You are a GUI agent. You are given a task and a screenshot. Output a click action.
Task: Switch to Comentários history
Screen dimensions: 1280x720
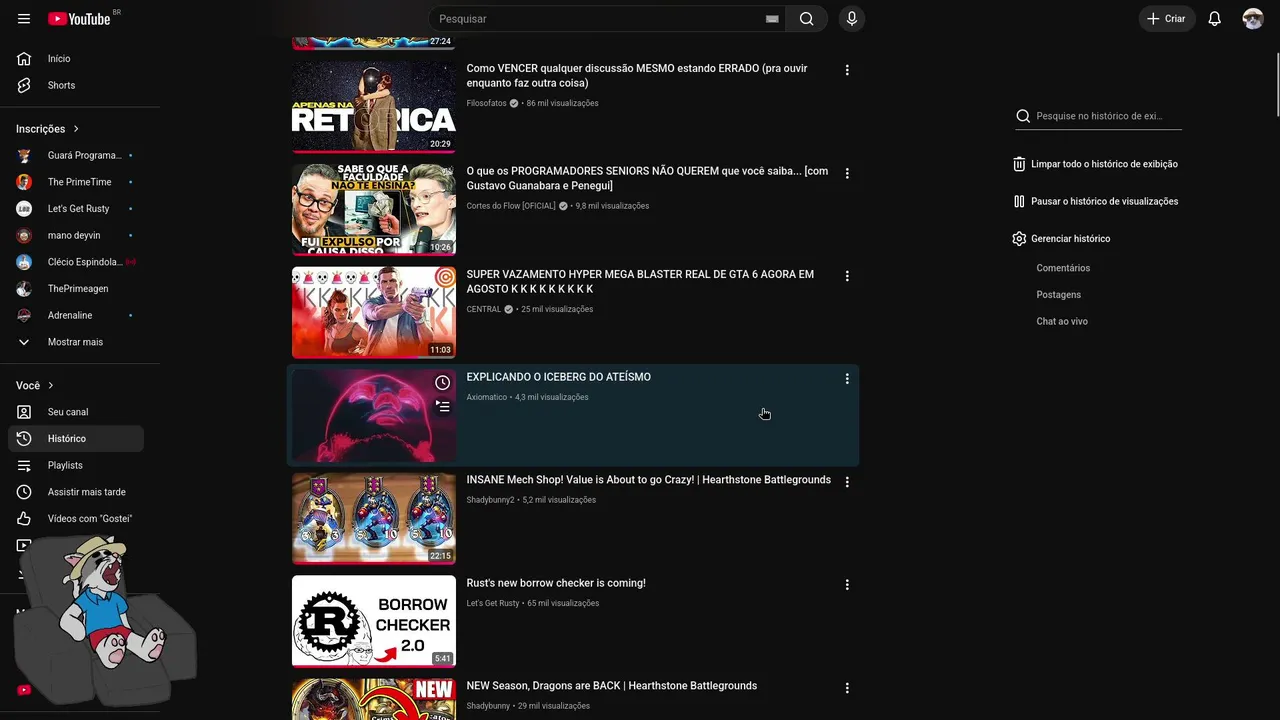coord(1063,268)
